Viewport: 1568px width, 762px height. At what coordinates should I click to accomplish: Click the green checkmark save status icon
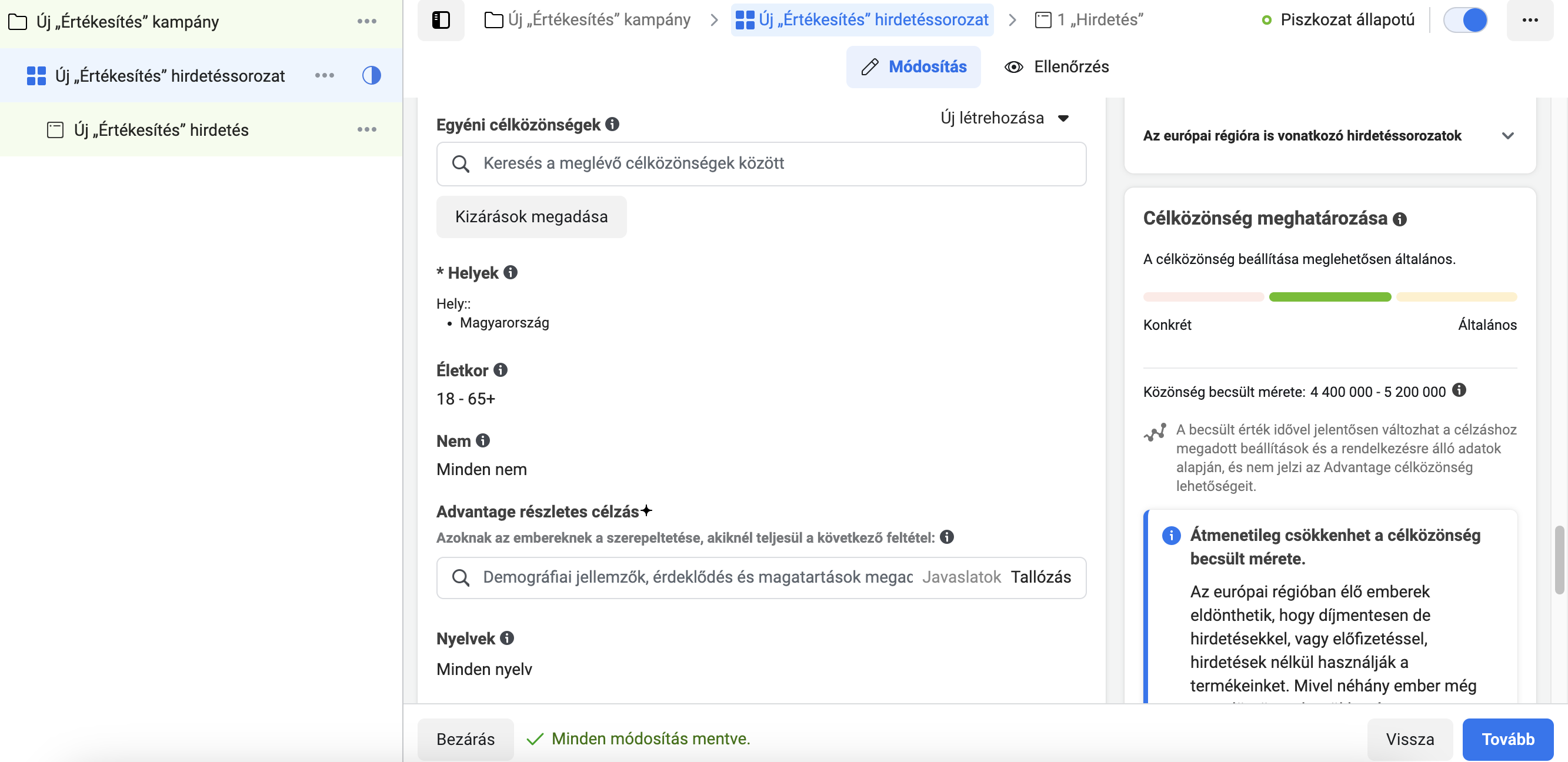pyautogui.click(x=535, y=739)
